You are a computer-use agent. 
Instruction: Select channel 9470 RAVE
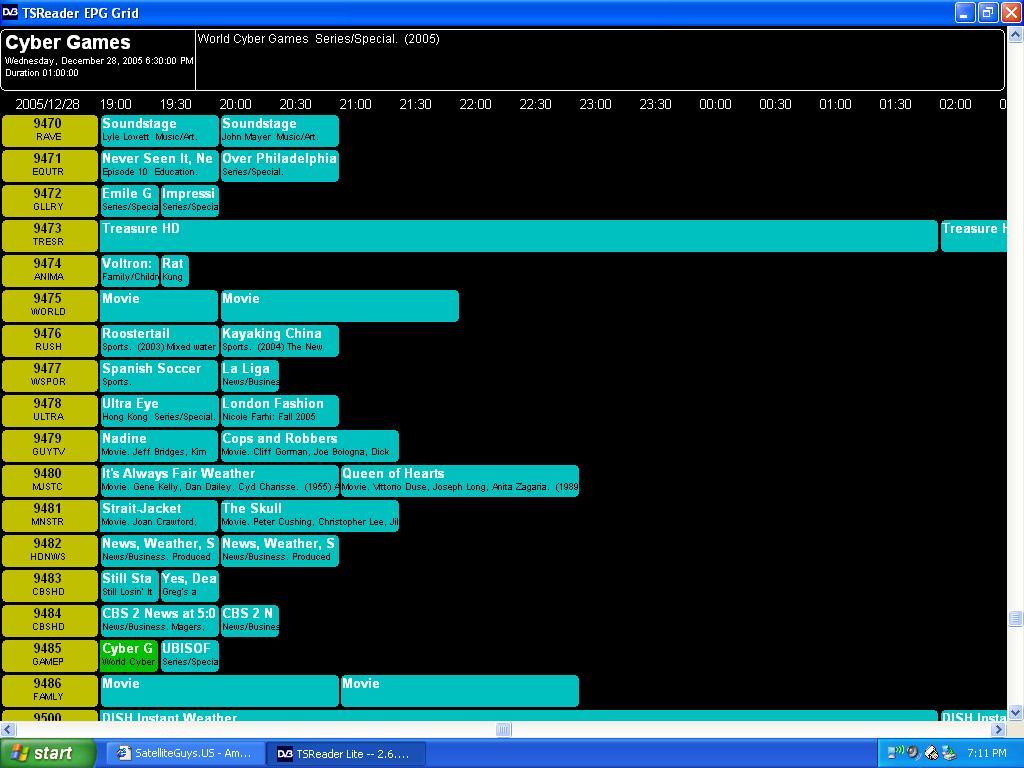[x=49, y=131]
